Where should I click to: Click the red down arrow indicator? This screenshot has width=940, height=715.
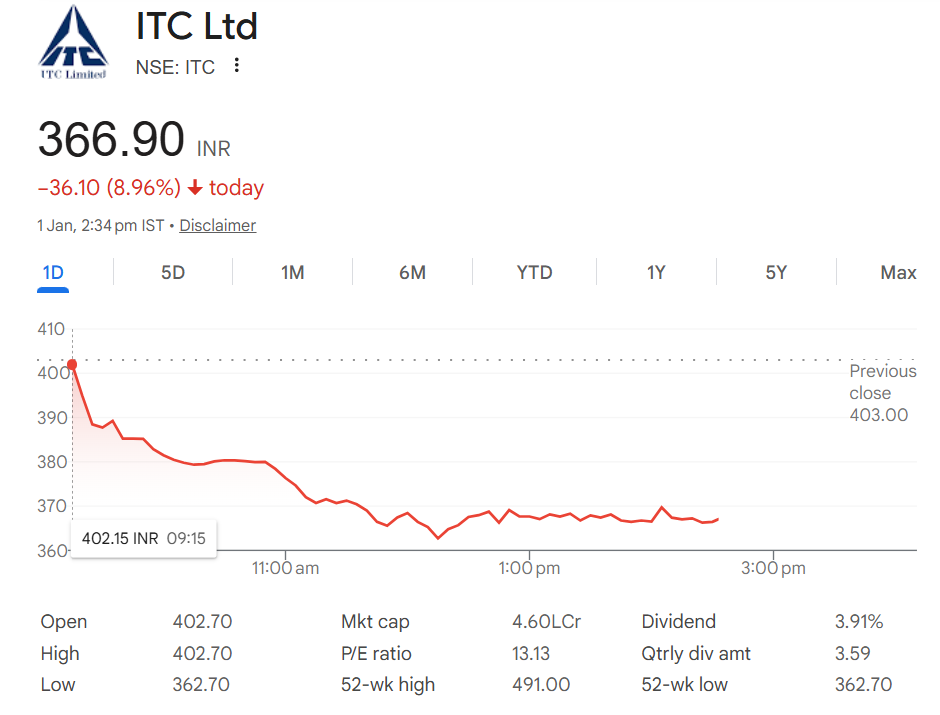tap(195, 188)
